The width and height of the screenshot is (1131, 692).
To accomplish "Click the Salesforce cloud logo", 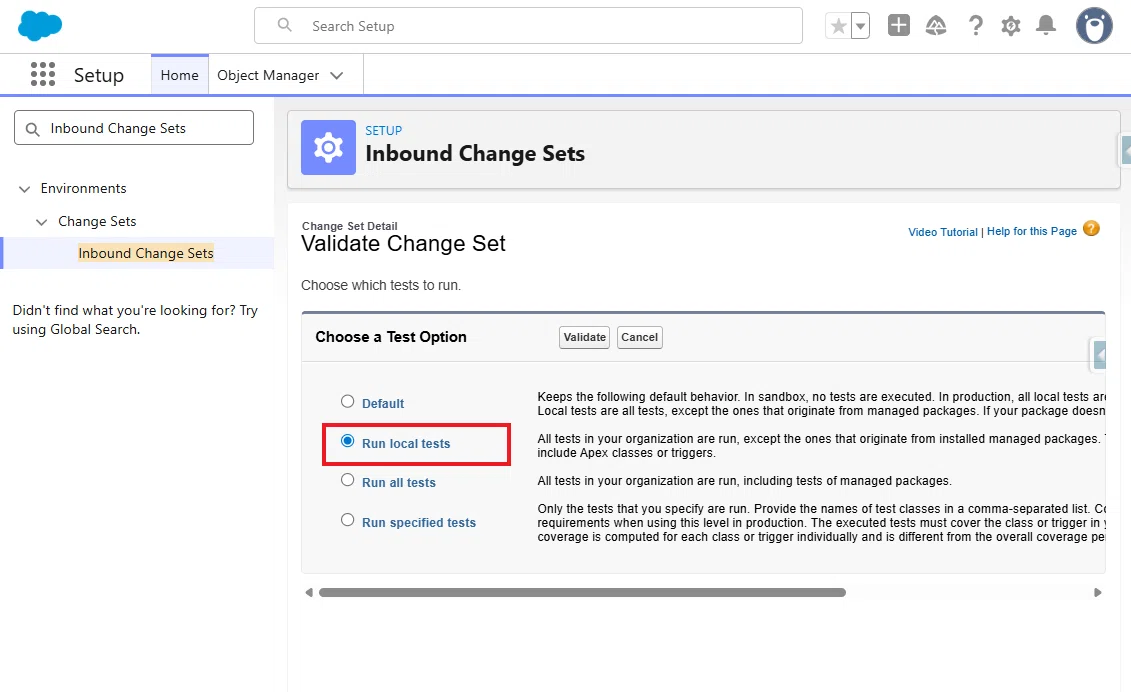I will pos(40,26).
